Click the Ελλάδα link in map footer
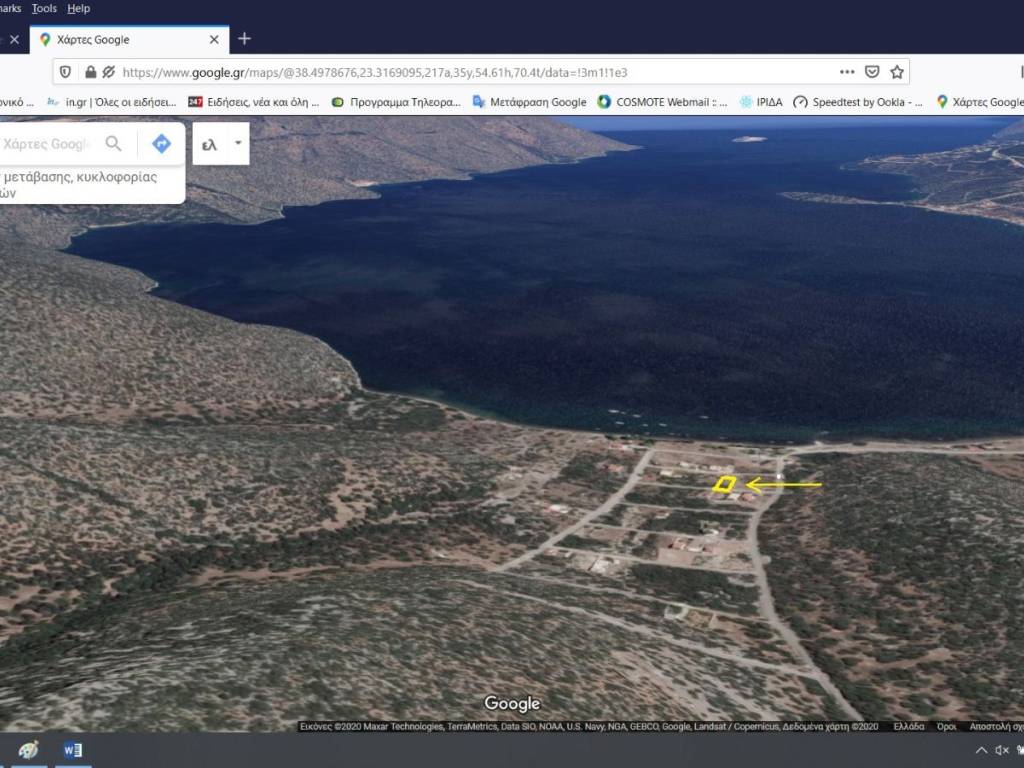1024x768 pixels. click(908, 727)
